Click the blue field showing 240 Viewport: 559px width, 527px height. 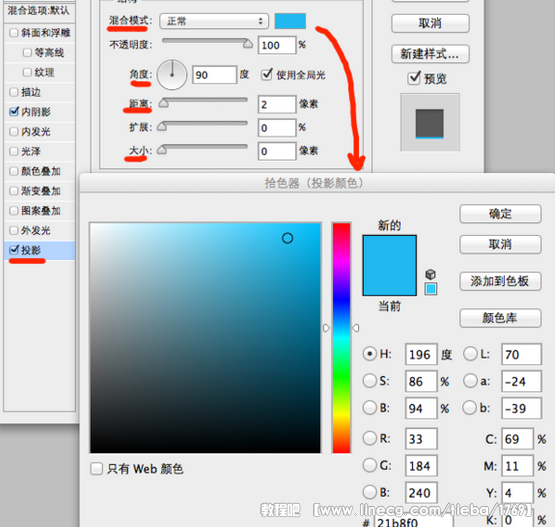click(421, 493)
